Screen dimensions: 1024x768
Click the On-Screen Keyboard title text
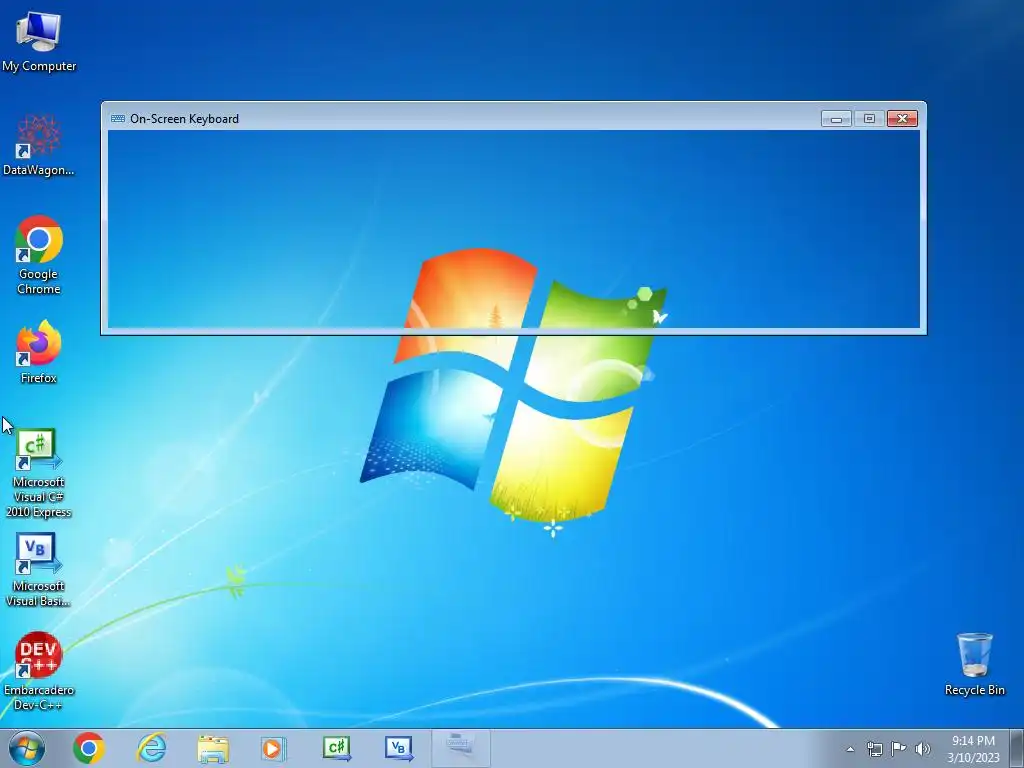point(184,119)
